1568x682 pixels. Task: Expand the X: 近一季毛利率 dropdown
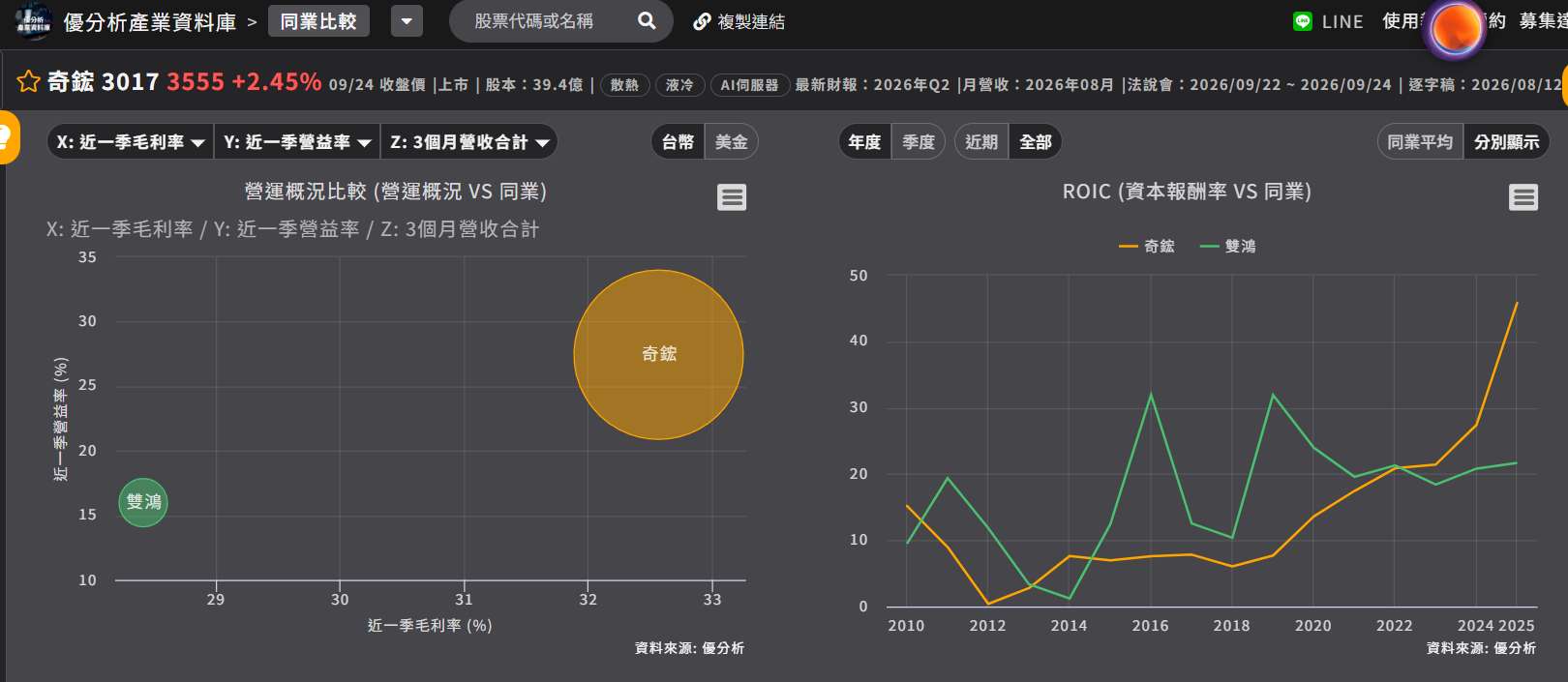point(130,142)
